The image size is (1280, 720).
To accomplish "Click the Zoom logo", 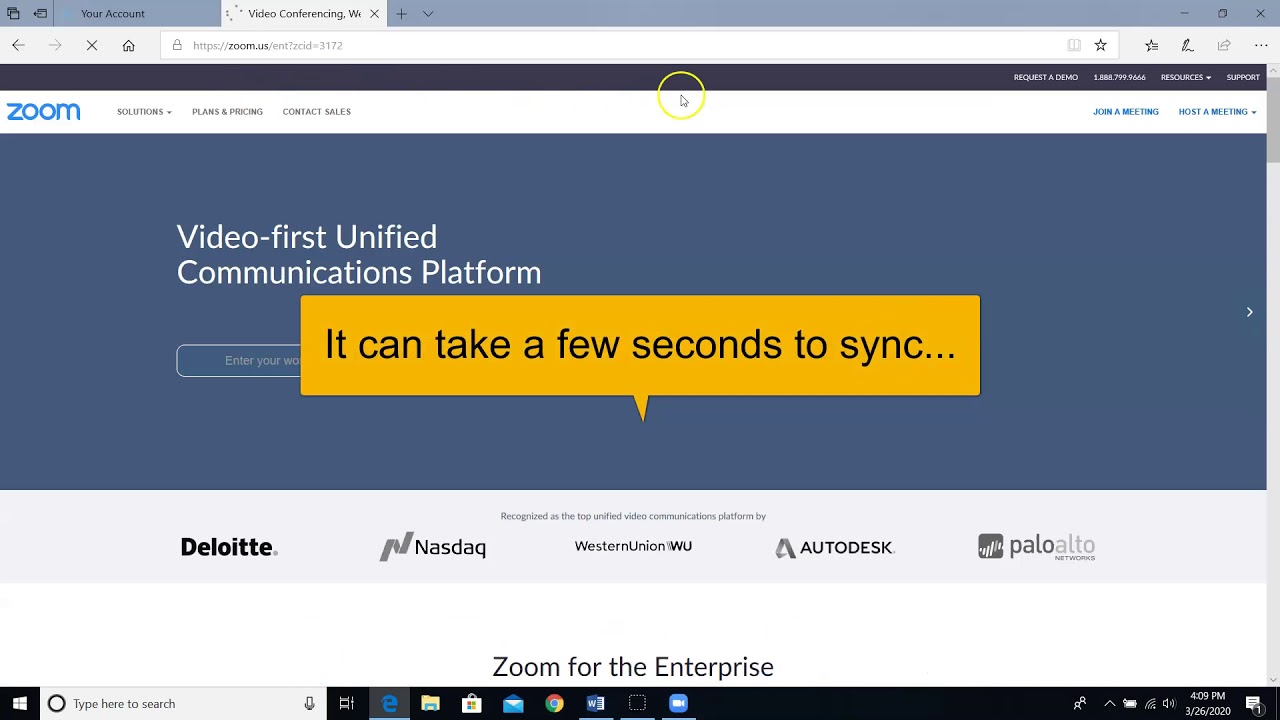I will pos(44,112).
